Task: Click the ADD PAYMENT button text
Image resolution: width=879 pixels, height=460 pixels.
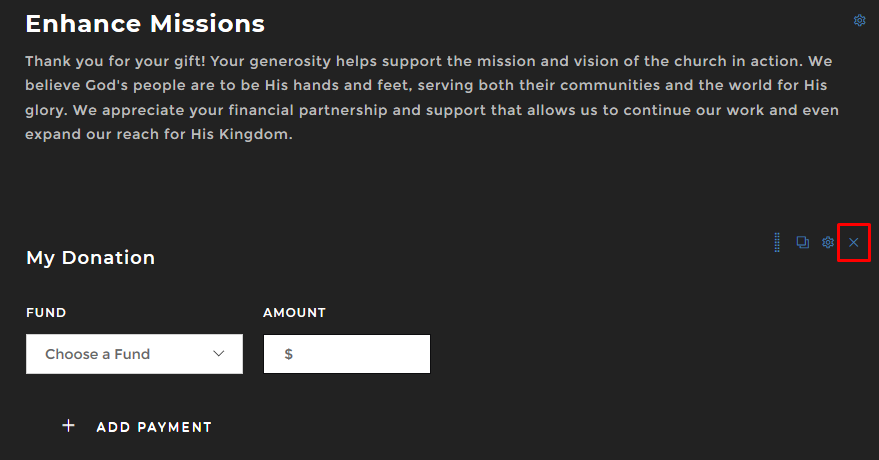Action: point(154,427)
